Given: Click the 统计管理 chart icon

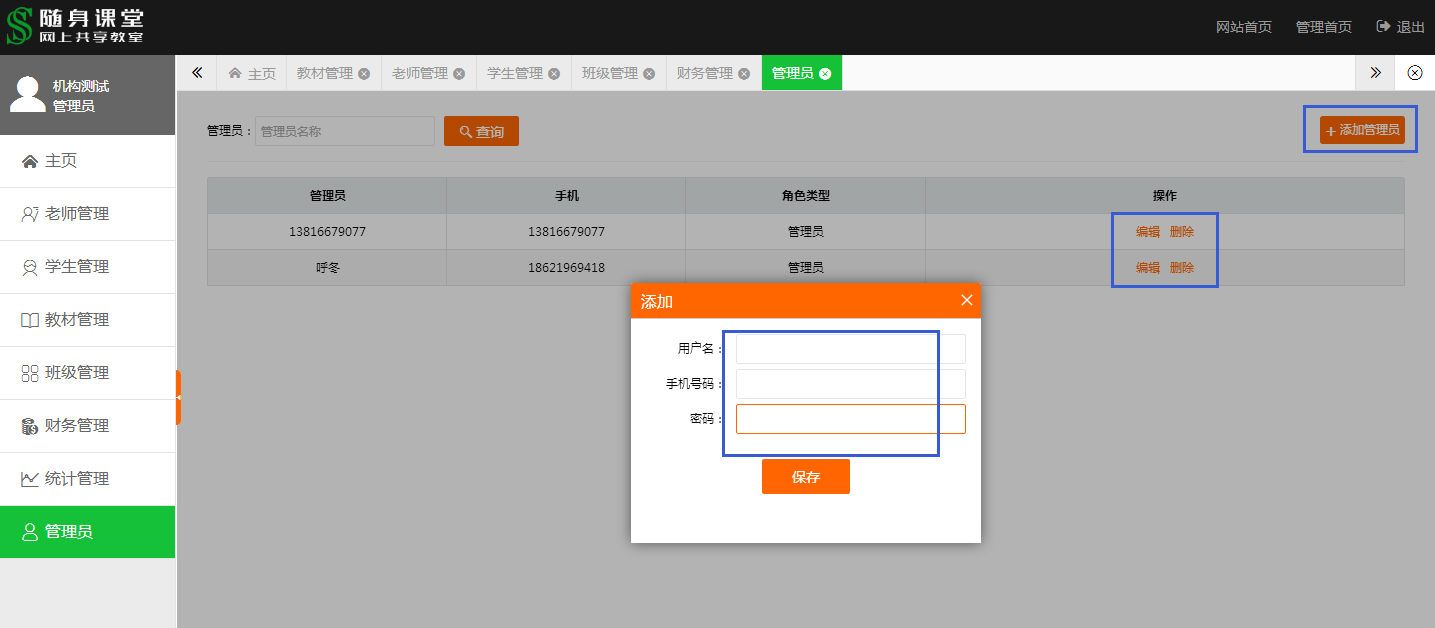Looking at the screenshot, I should [x=29, y=479].
